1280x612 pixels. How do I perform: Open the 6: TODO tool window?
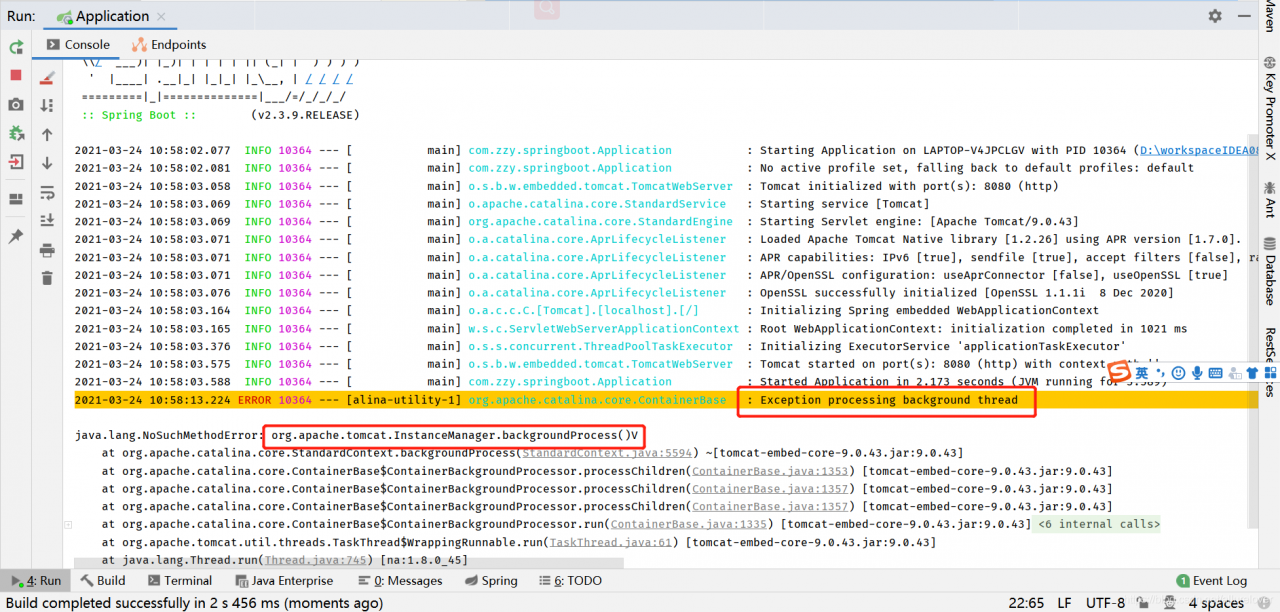[570, 580]
